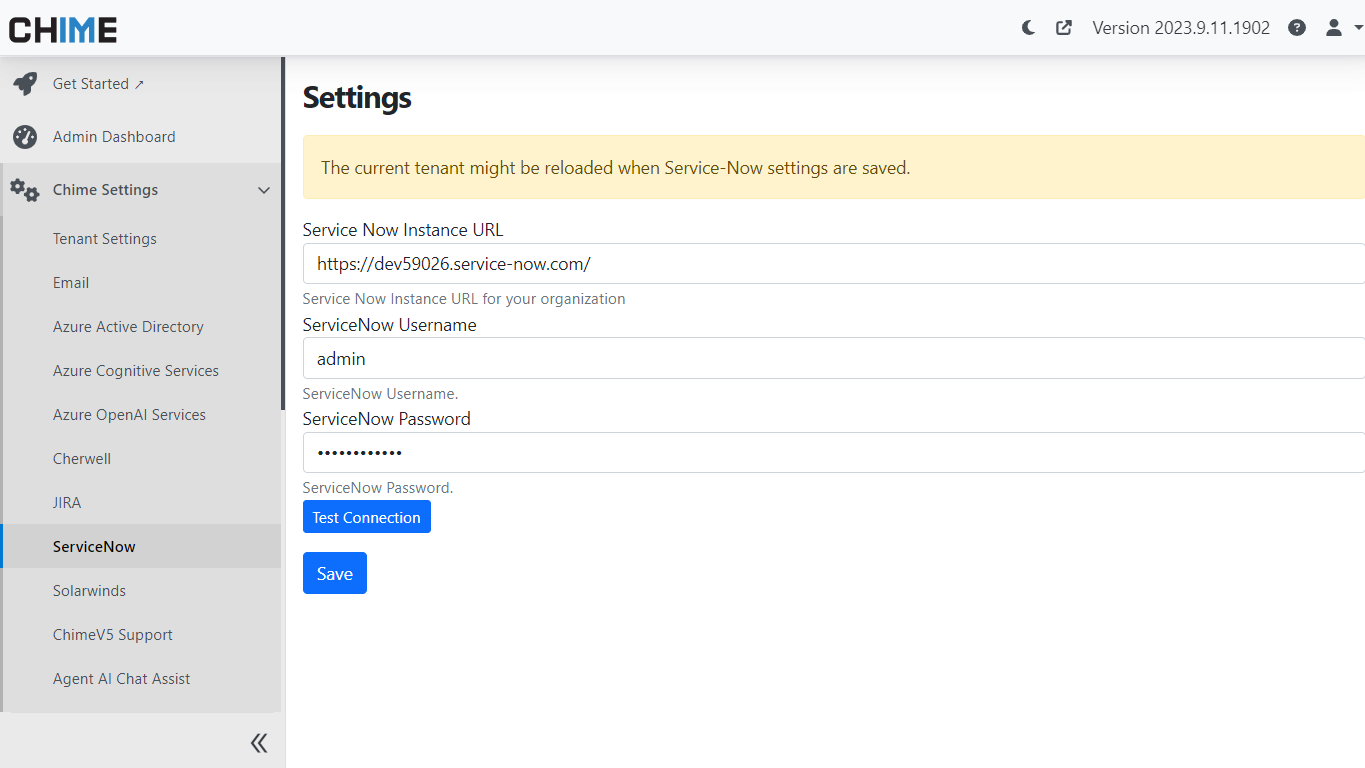Open the help question mark icon
Image resolution: width=1365 pixels, height=768 pixels.
click(x=1297, y=28)
